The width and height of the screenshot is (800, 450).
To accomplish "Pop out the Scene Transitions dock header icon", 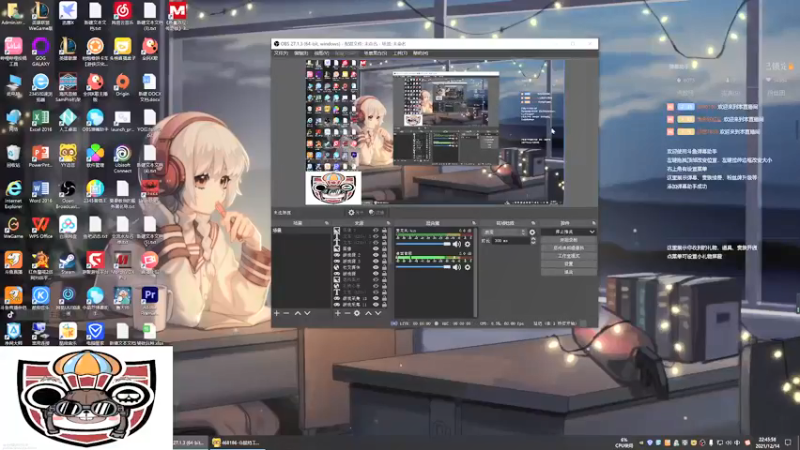I will [x=533, y=223].
